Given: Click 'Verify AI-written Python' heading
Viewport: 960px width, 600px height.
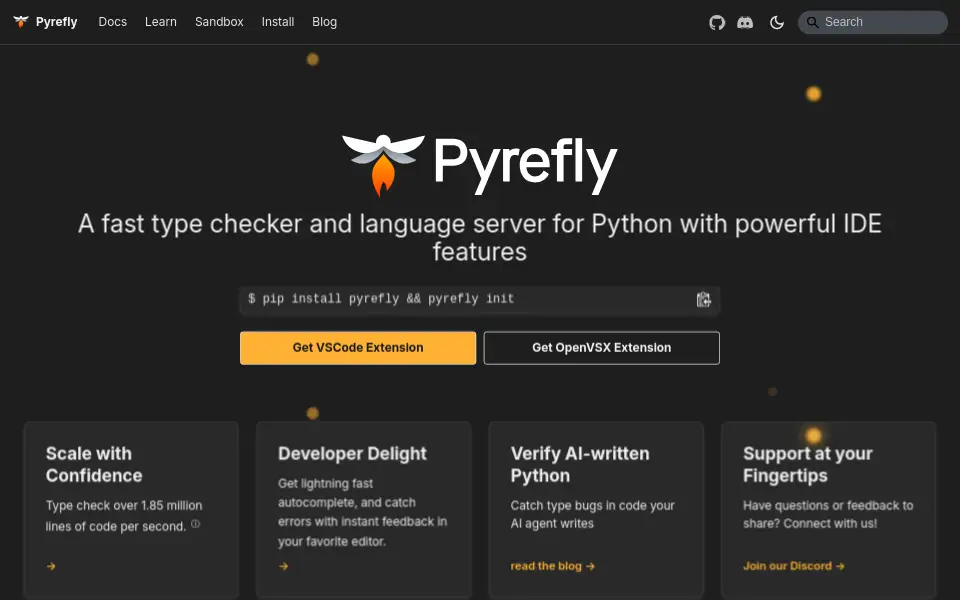Looking at the screenshot, I should tap(580, 465).
